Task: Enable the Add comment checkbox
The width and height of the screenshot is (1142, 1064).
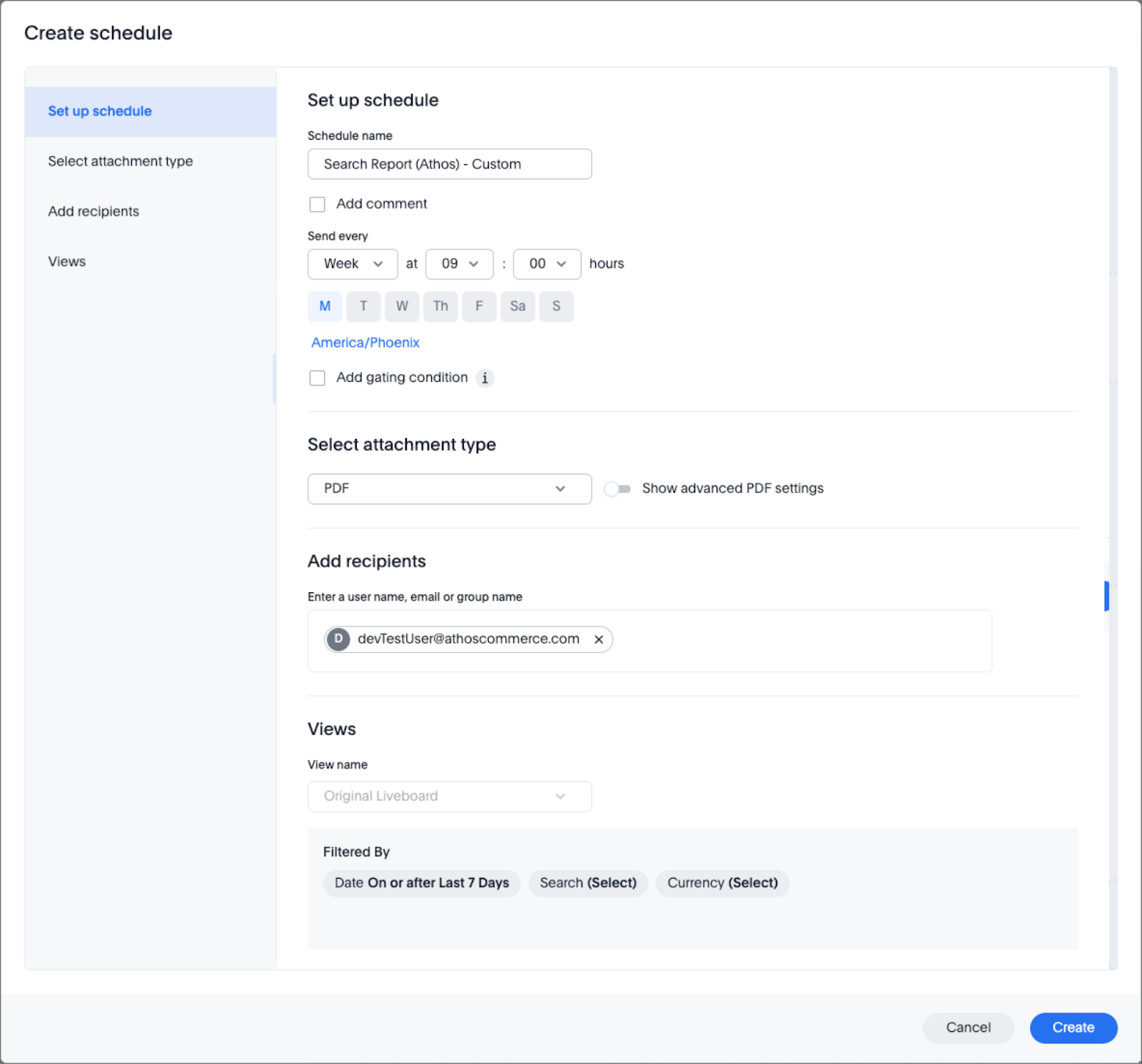Action: 317,204
